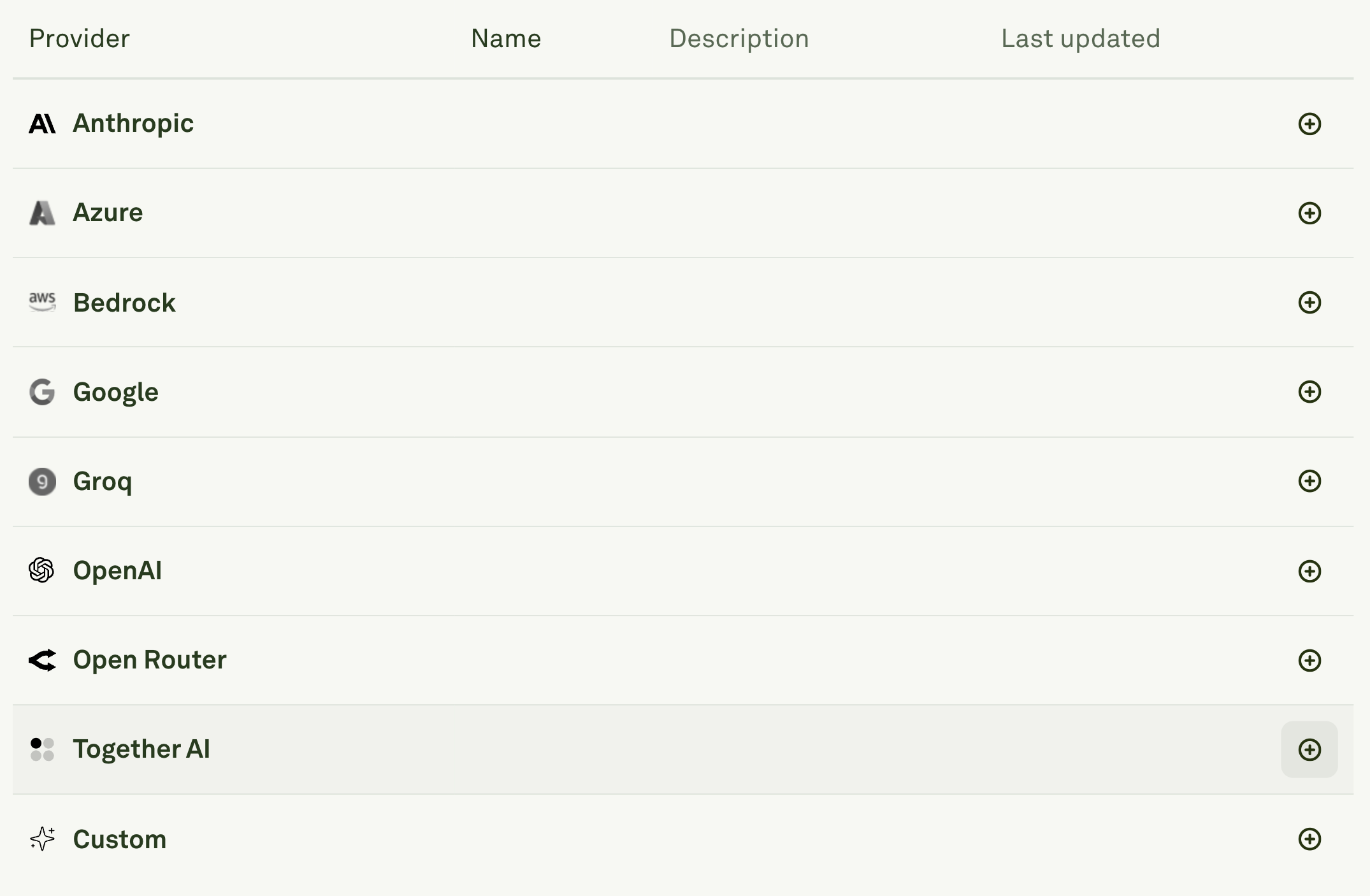Screen dimensions: 1370x896
Task: Click the Custom sparkle icon
Action: click(42, 840)
